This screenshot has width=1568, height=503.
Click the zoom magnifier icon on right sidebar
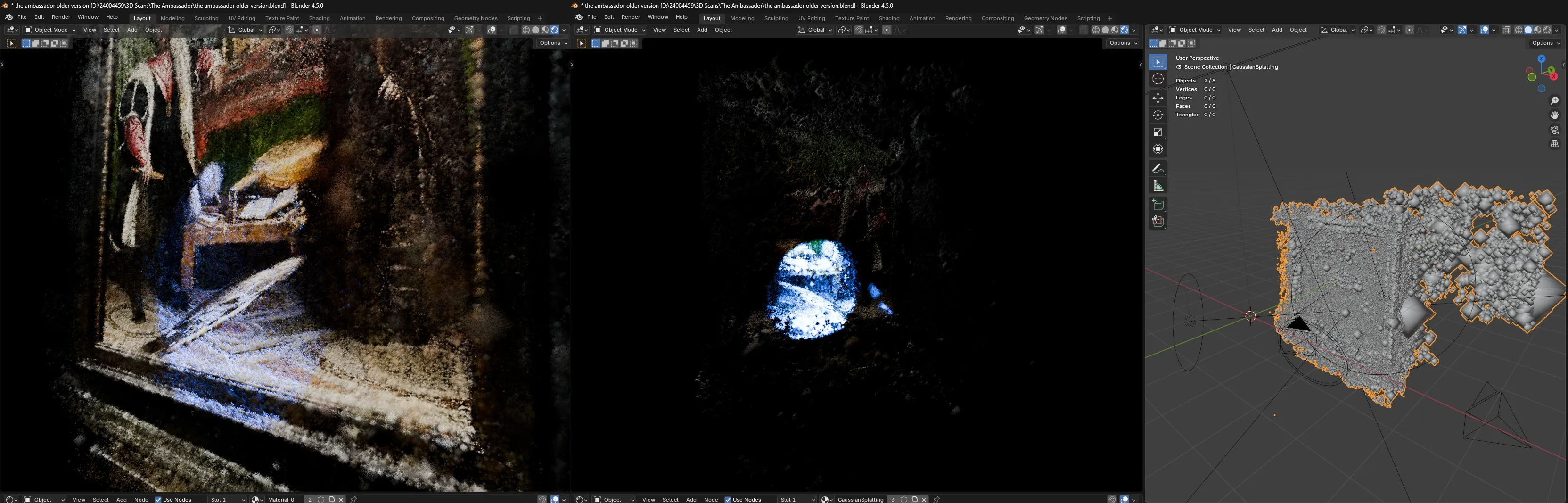click(1555, 100)
